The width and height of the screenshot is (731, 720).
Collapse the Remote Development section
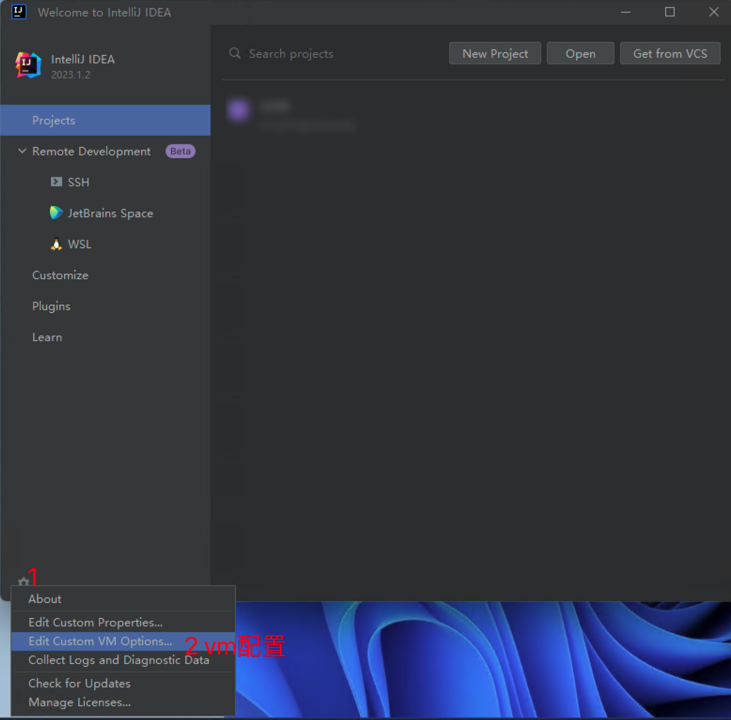pos(22,151)
